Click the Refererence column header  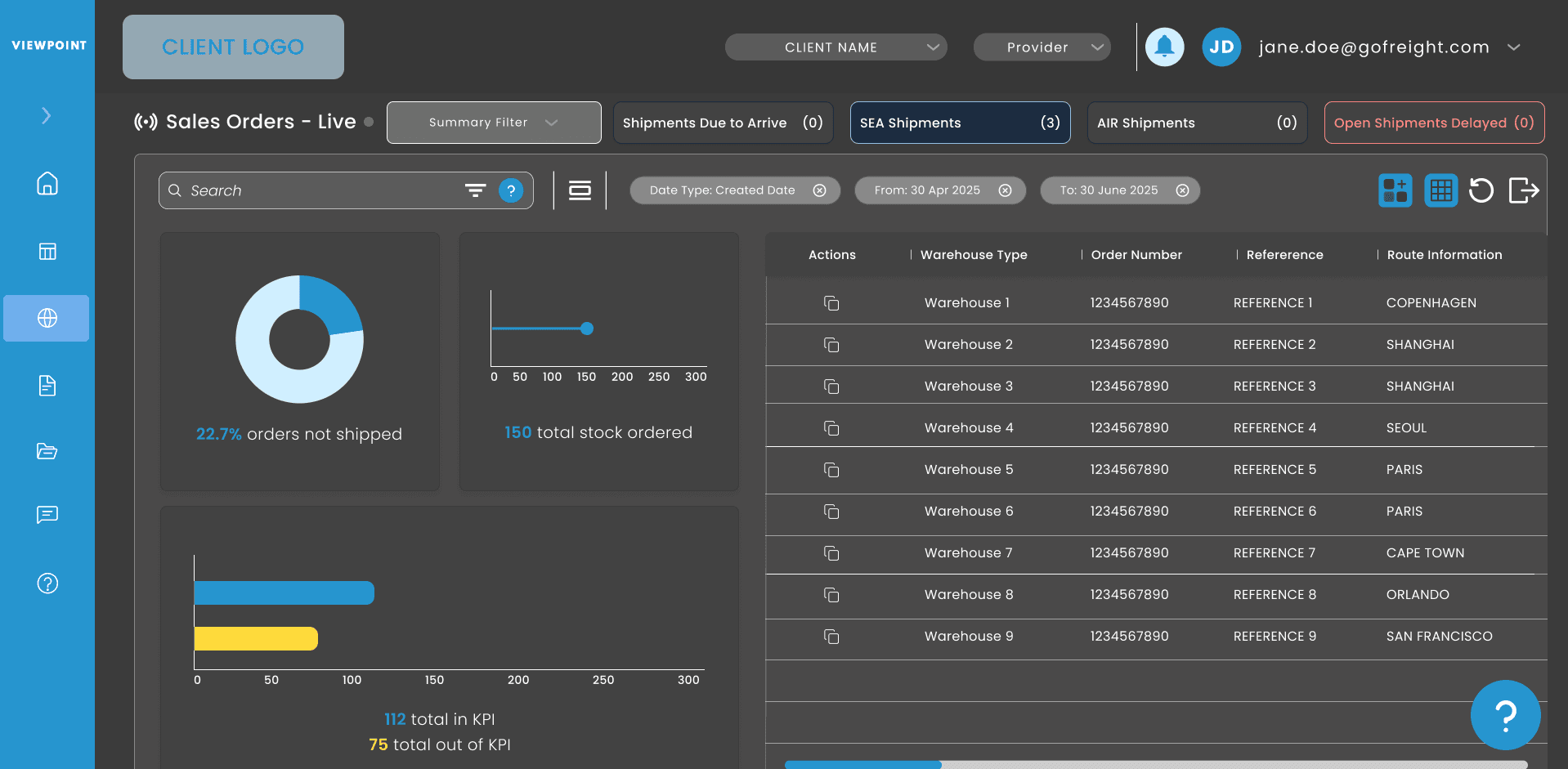click(x=1284, y=255)
